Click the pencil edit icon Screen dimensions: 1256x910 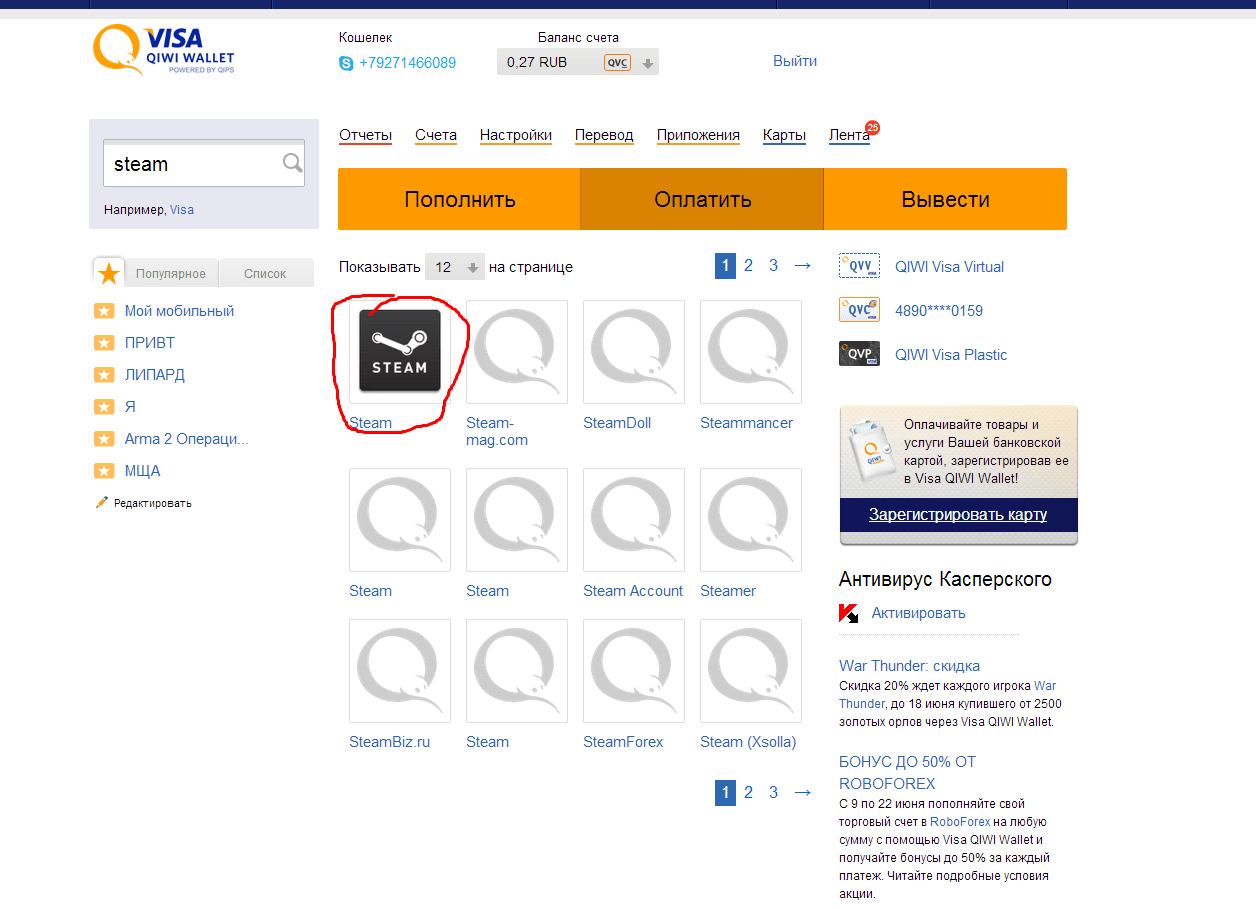tap(101, 502)
